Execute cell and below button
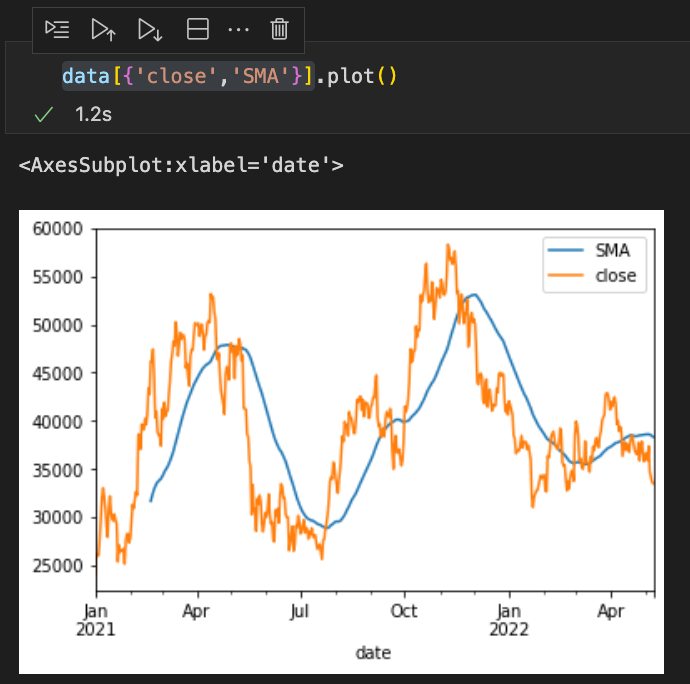 tap(150, 29)
